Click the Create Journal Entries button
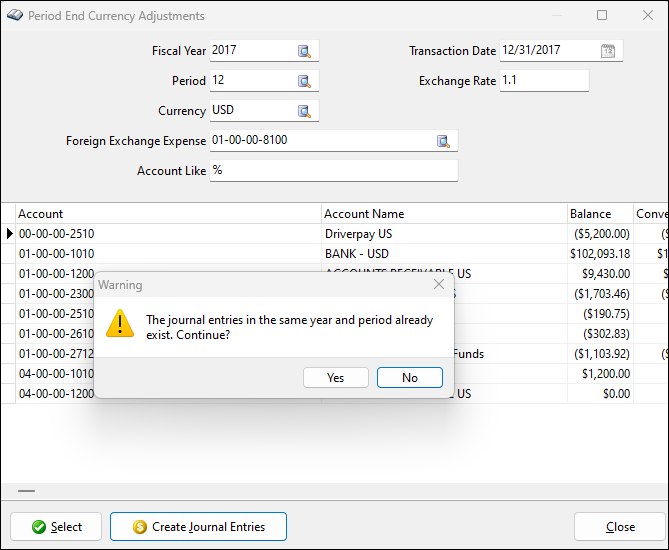 [x=198, y=527]
